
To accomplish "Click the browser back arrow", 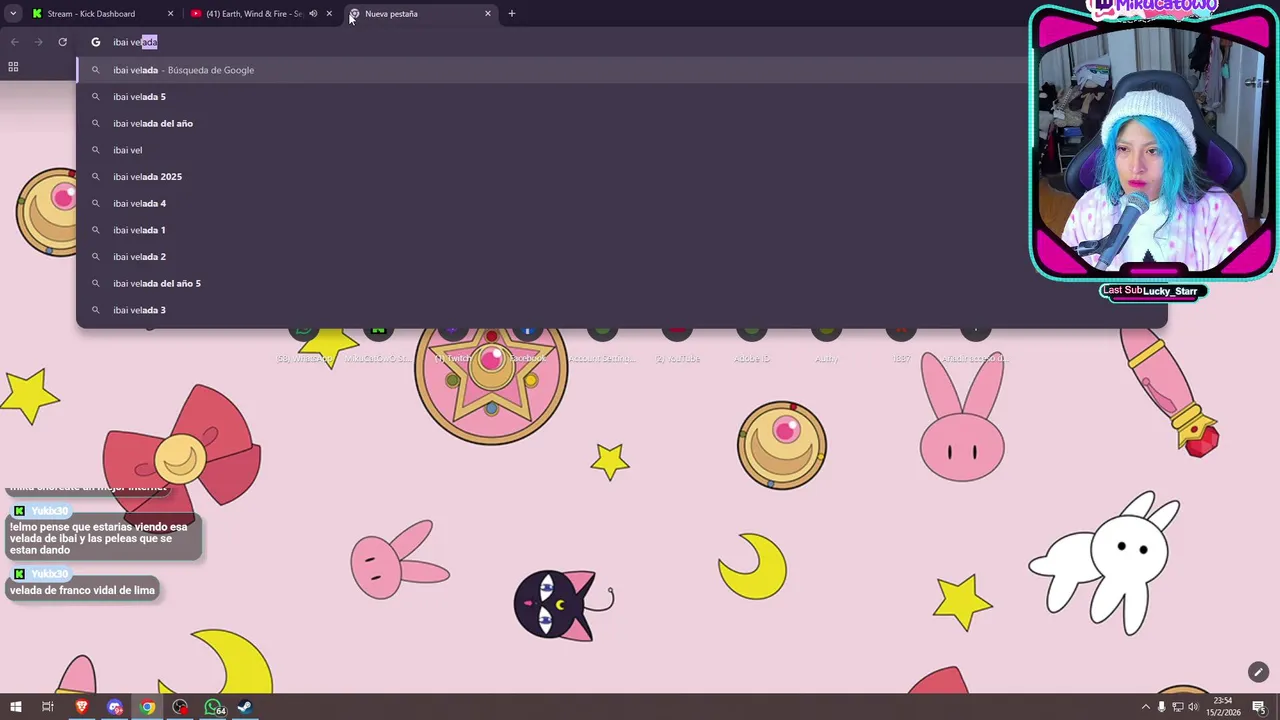I will (14, 42).
